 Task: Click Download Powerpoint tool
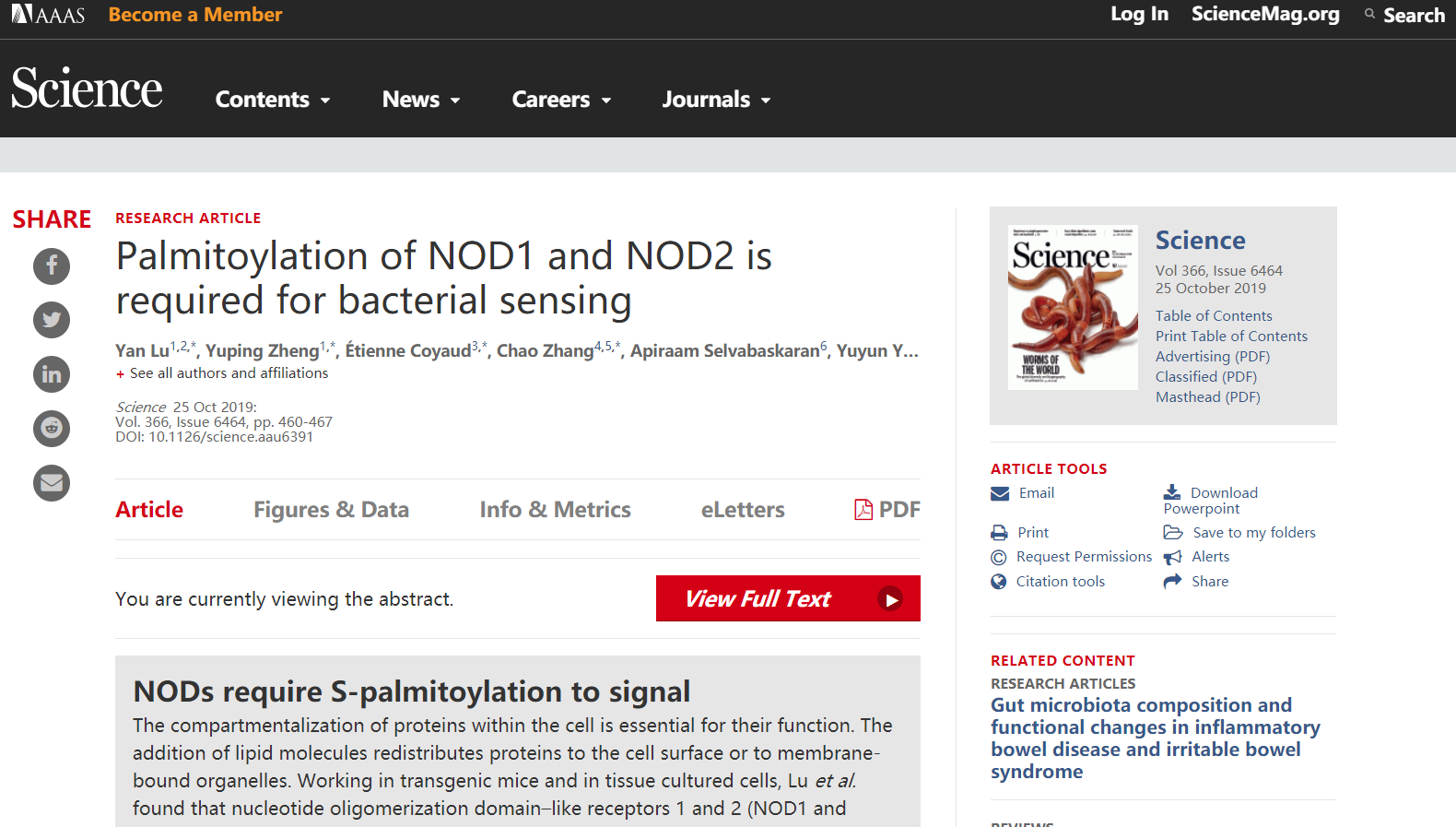pyautogui.click(x=1211, y=501)
